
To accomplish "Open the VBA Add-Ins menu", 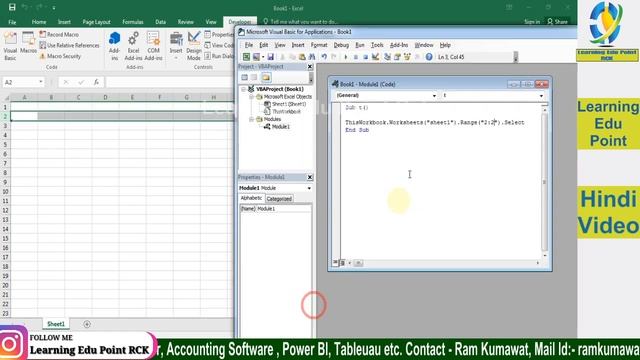I will click(399, 45).
